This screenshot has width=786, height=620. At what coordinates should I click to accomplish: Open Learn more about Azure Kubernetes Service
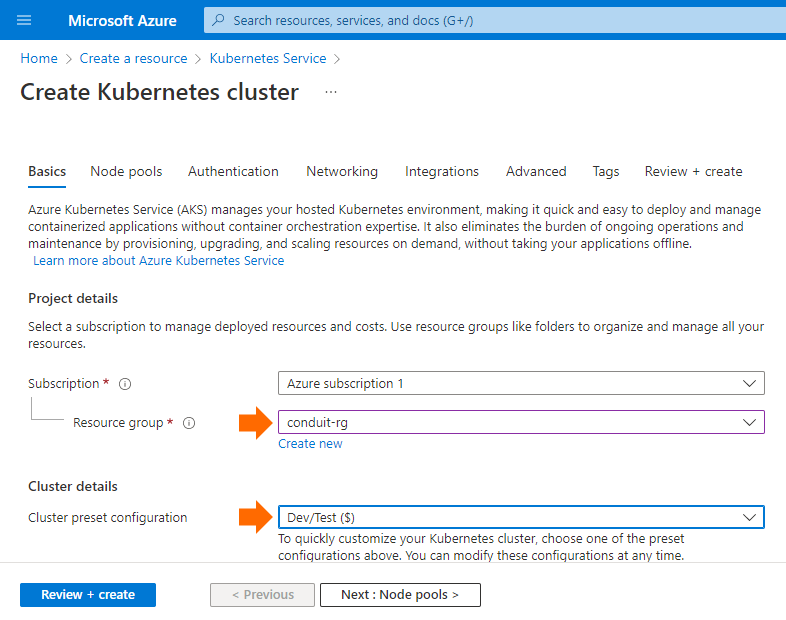[158, 261]
